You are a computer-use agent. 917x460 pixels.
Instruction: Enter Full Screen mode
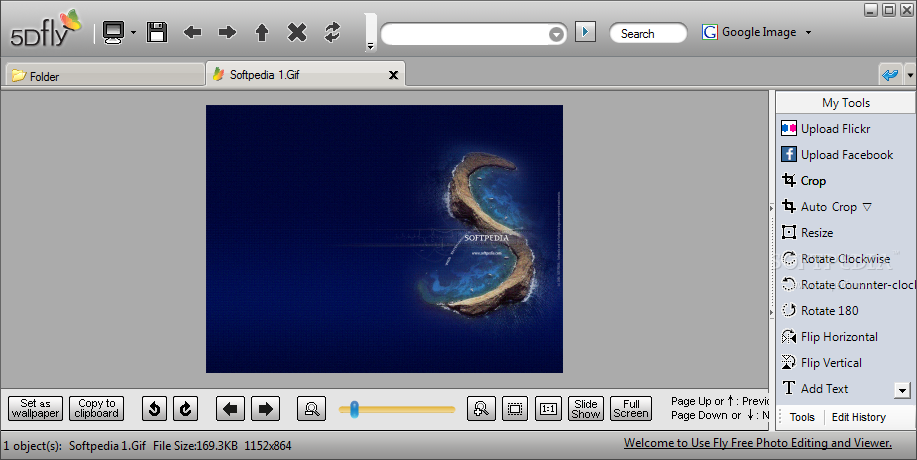click(631, 408)
